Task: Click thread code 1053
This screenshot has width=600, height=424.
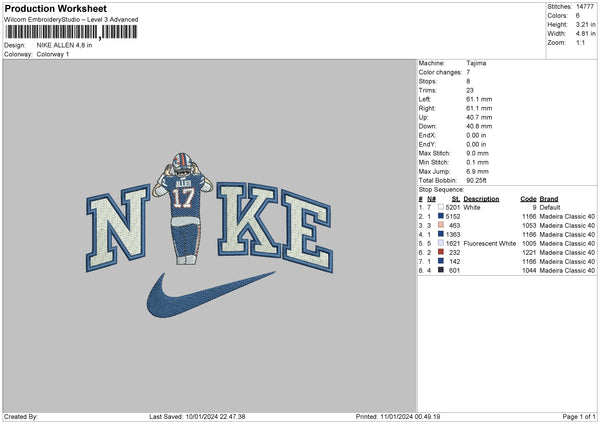Action: tap(529, 225)
